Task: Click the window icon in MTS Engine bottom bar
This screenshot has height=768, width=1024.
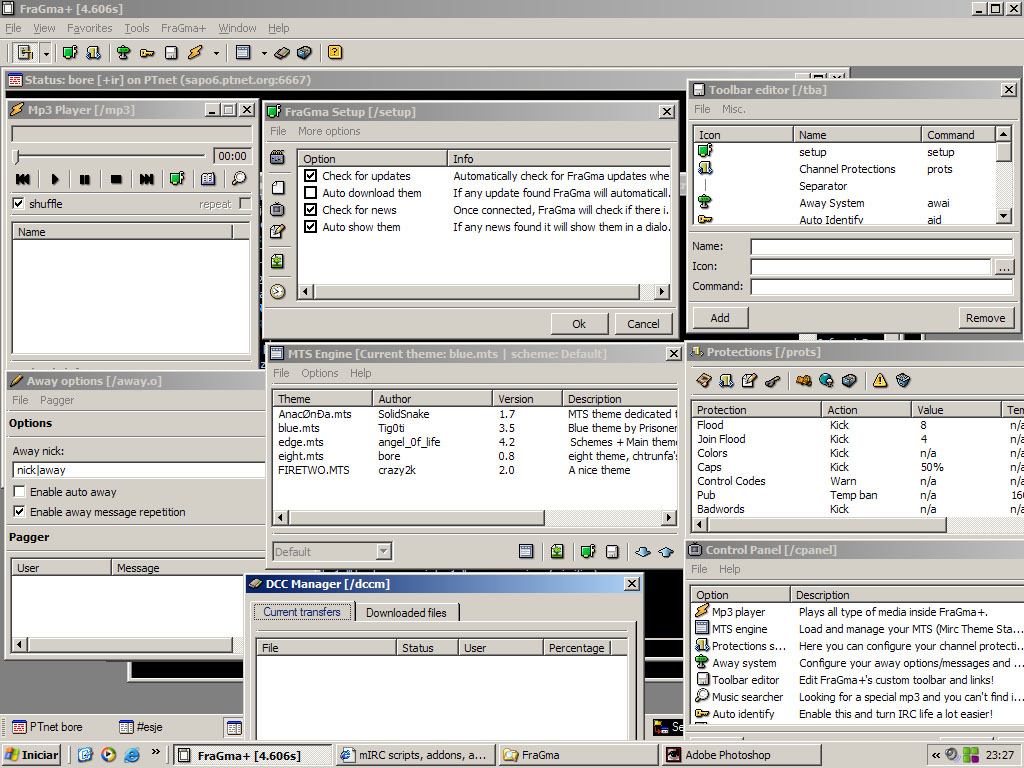Action: click(526, 552)
